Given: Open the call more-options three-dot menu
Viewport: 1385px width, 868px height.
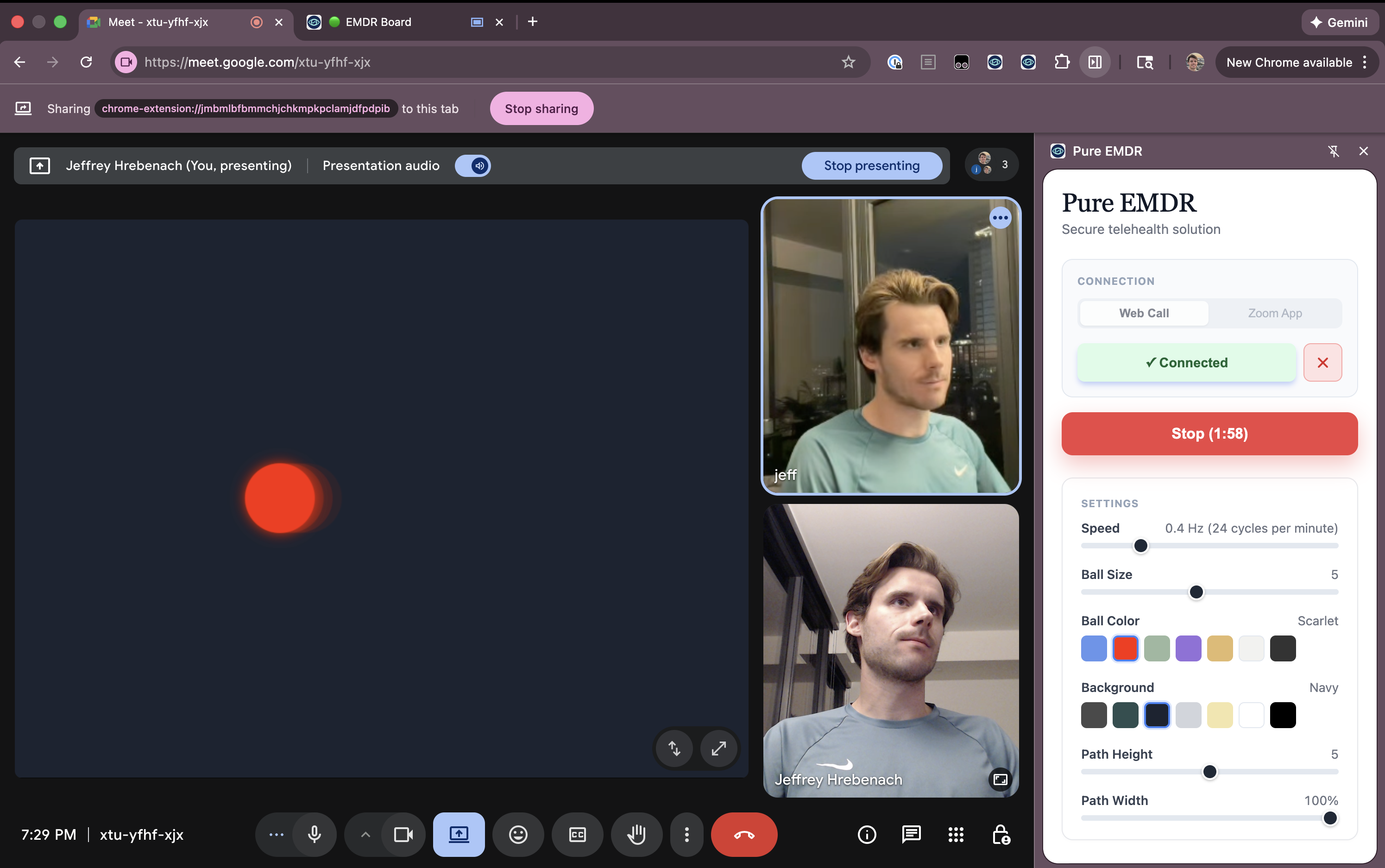Looking at the screenshot, I should [686, 834].
